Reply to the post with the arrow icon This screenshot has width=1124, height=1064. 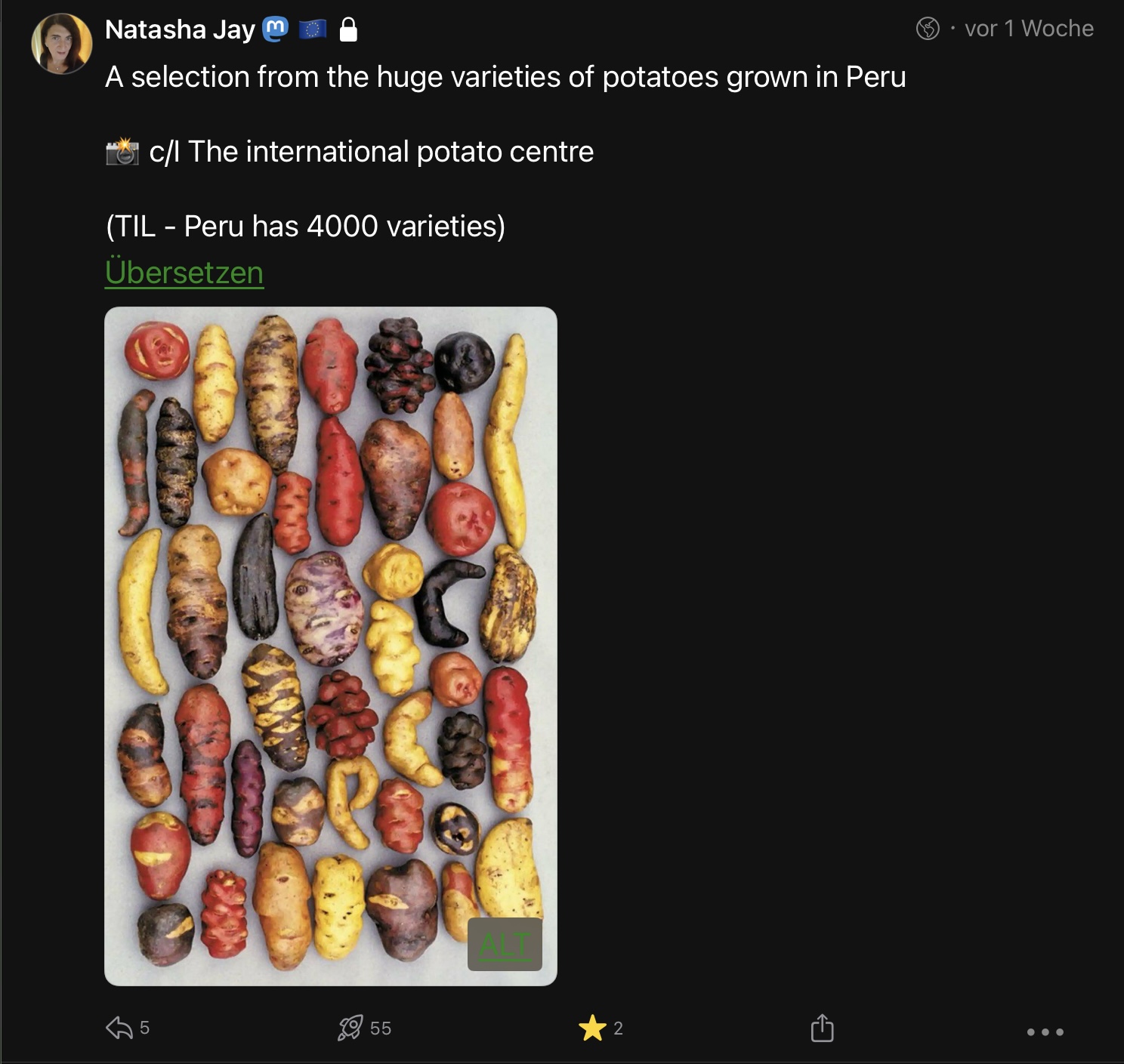(119, 1028)
